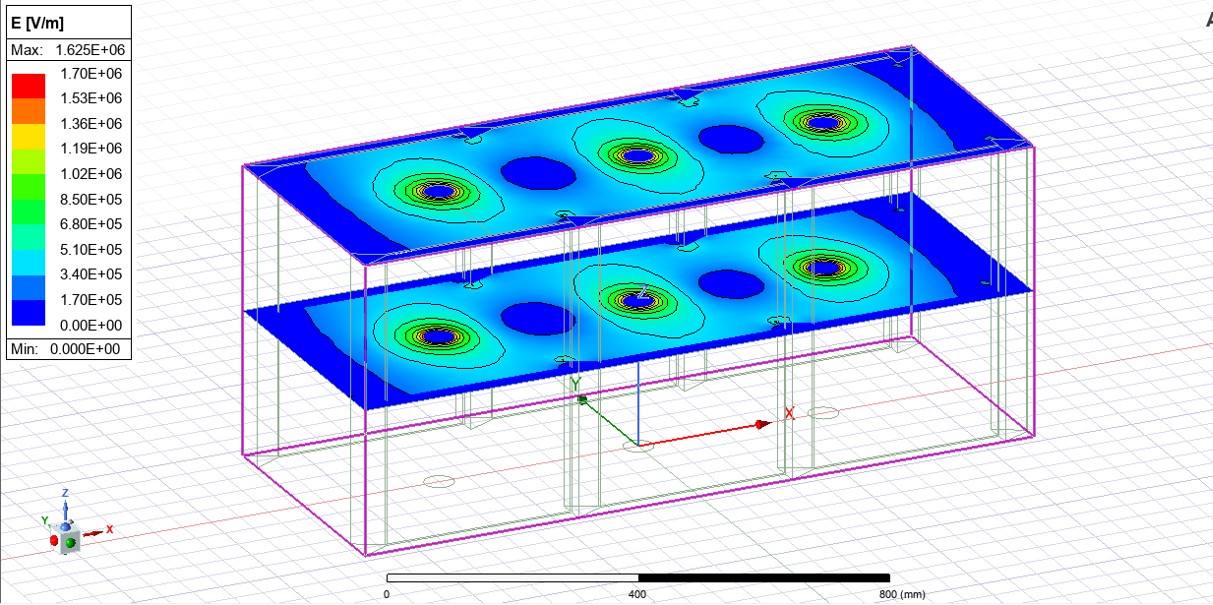The height and width of the screenshot is (605, 1213).
Task: Click the 8.50E+05 legend scale label
Action: pyautogui.click(x=91, y=199)
